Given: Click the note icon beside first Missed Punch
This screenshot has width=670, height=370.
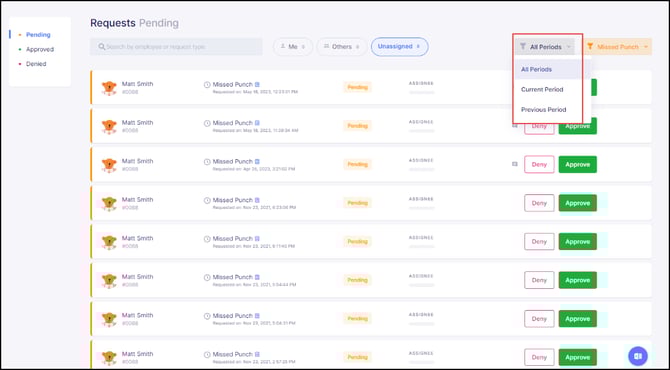Looking at the screenshot, I should (257, 85).
